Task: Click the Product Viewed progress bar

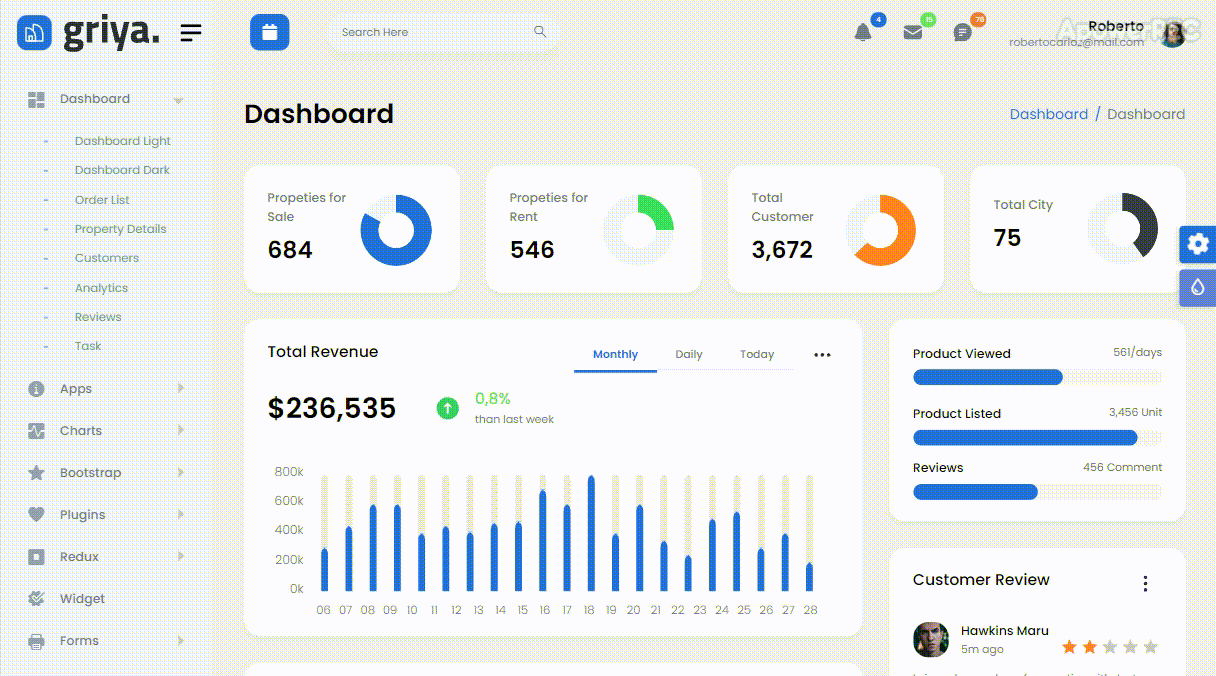Action: click(1037, 377)
